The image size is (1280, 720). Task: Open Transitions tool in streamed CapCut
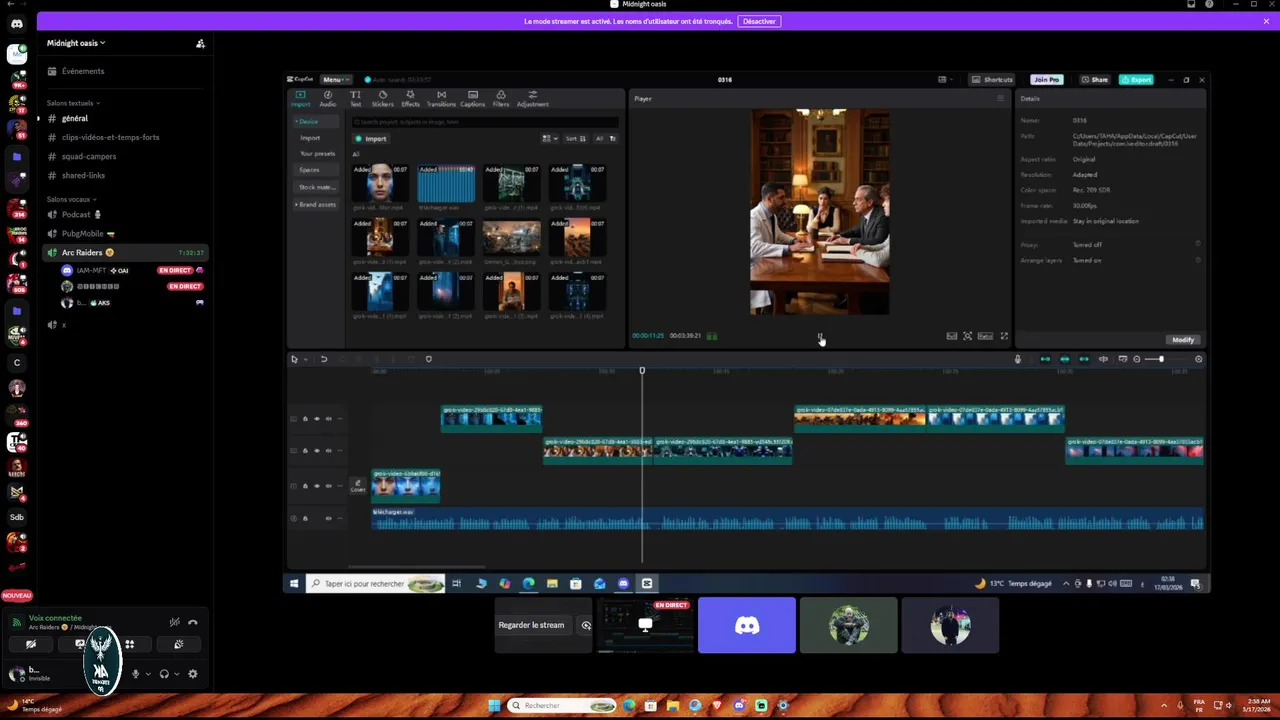pyautogui.click(x=441, y=98)
